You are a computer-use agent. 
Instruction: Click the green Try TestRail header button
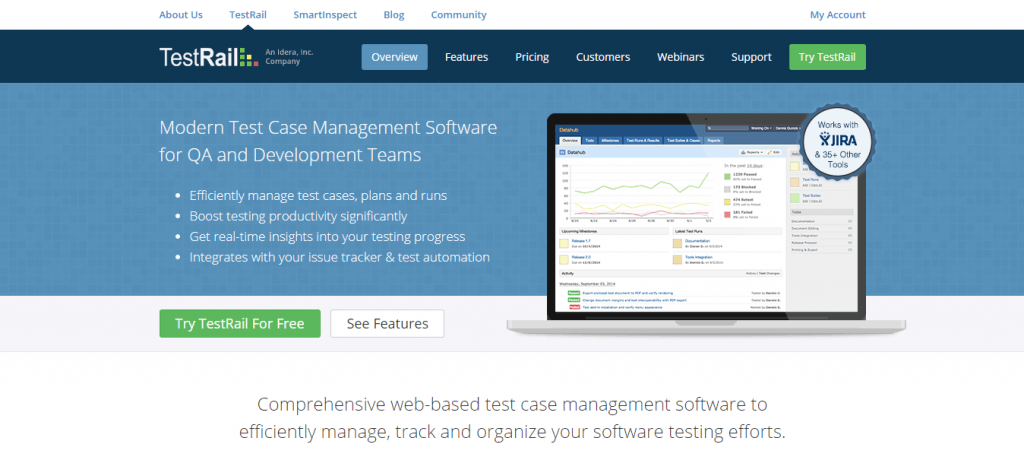click(827, 57)
